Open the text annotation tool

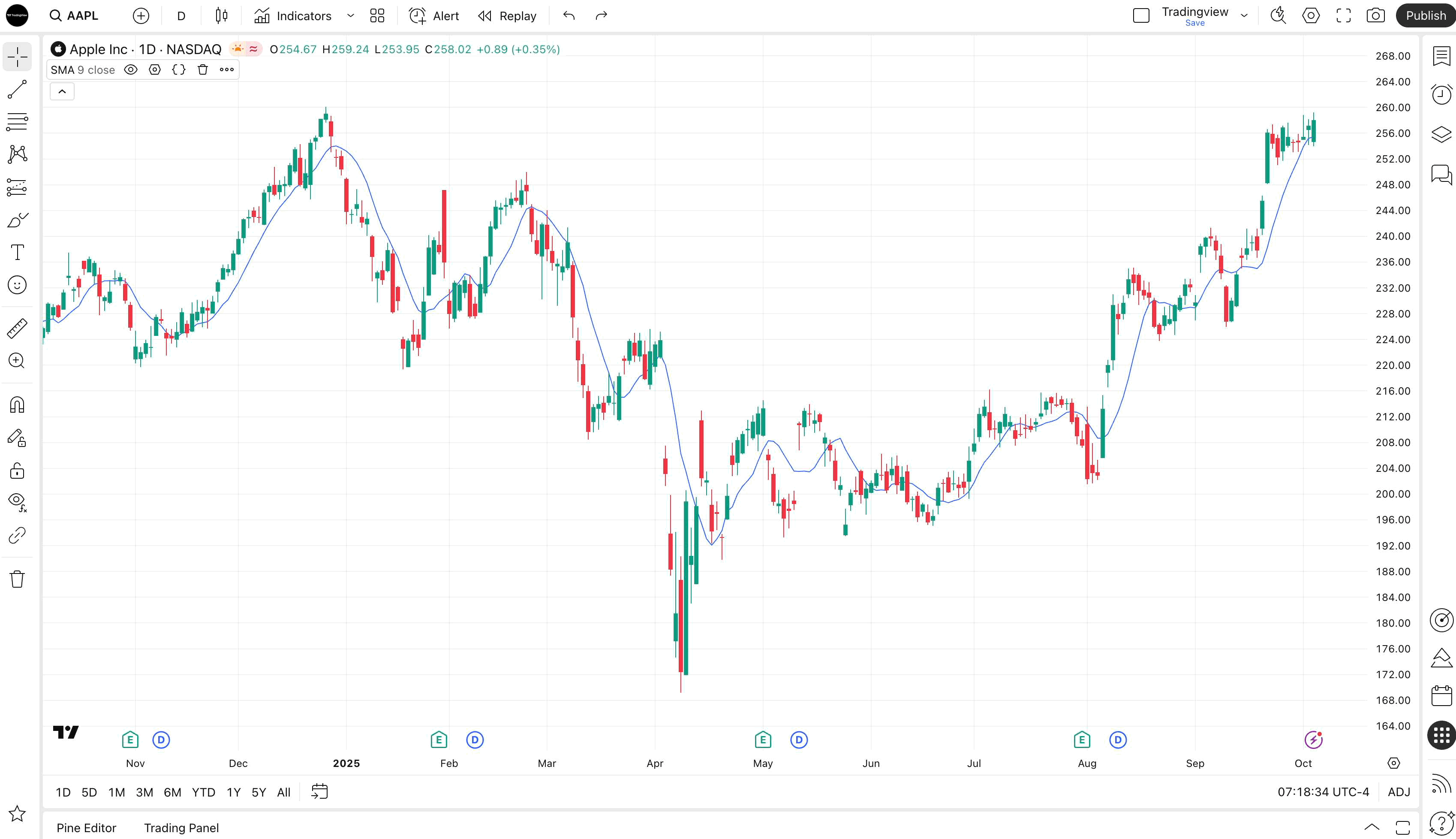point(17,252)
